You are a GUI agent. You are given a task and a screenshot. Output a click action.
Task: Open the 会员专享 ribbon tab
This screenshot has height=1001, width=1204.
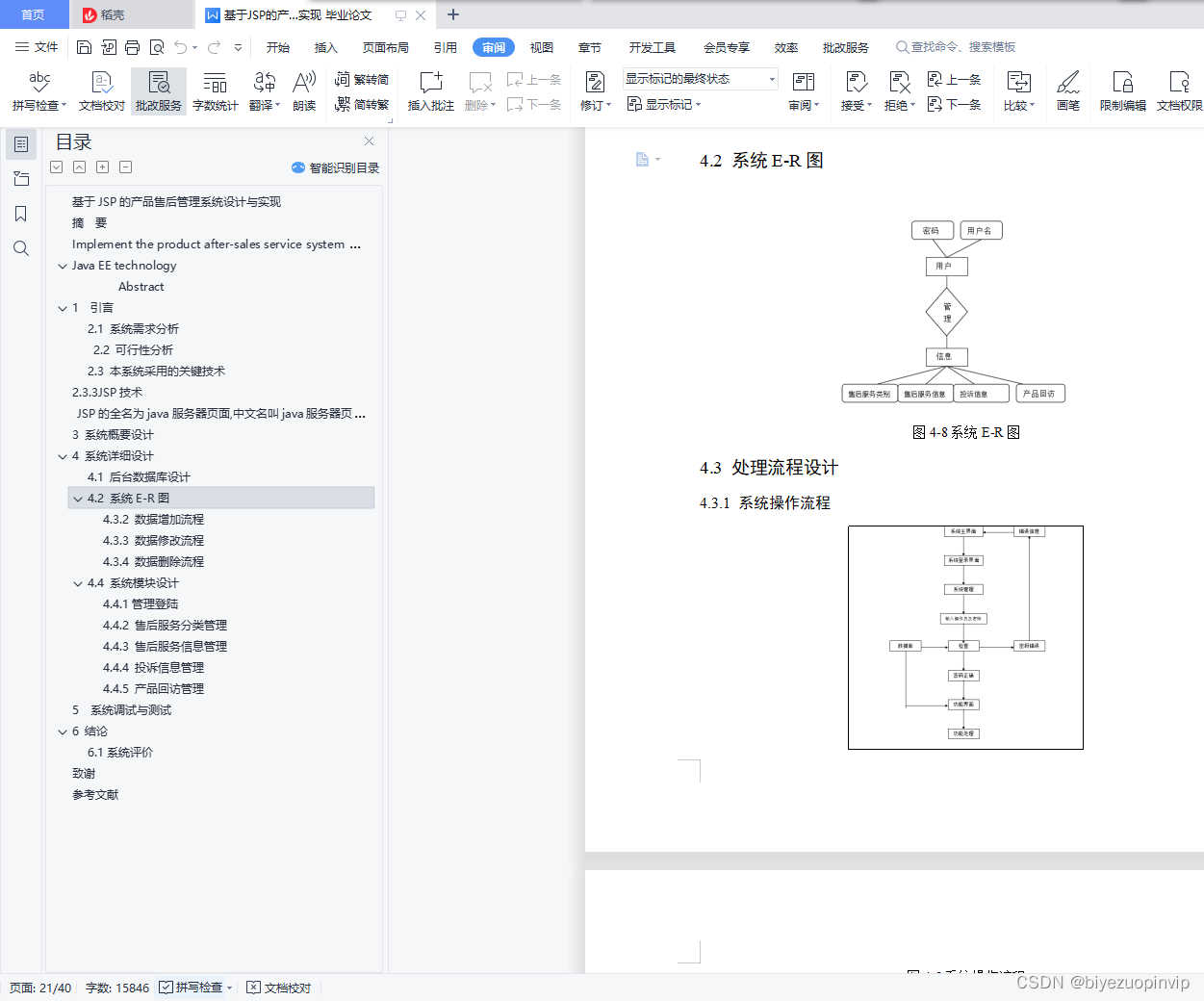(727, 47)
